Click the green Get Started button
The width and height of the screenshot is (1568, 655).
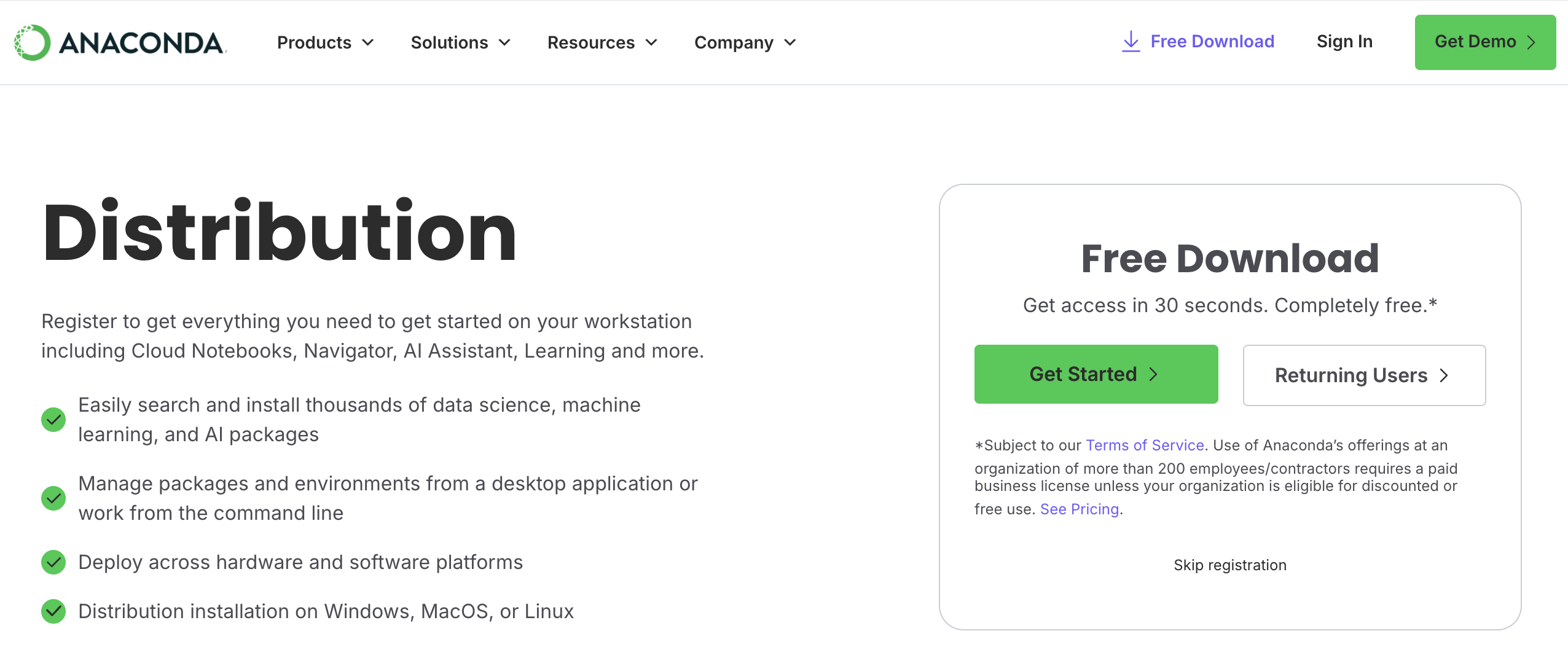pos(1096,374)
